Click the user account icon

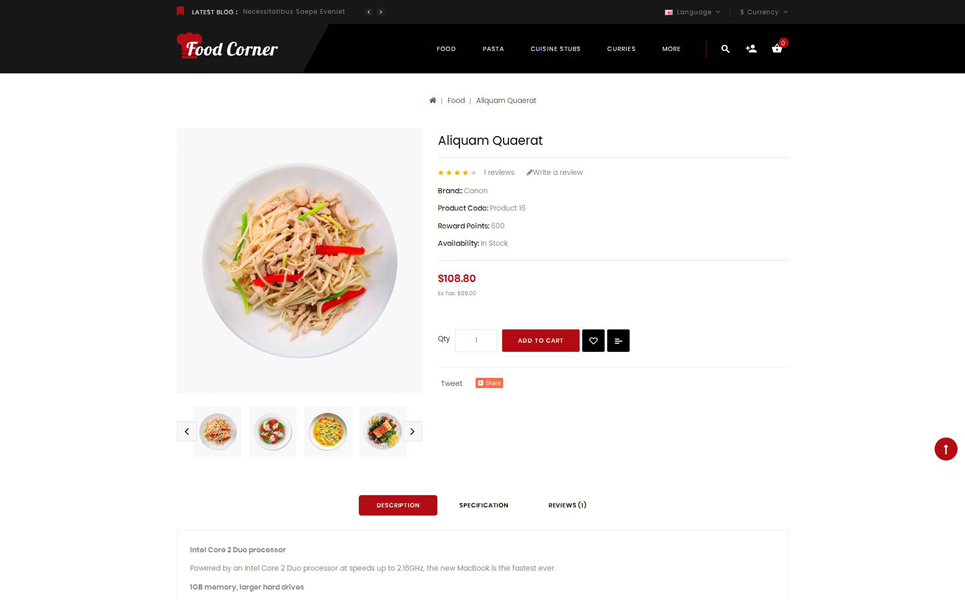(751, 49)
